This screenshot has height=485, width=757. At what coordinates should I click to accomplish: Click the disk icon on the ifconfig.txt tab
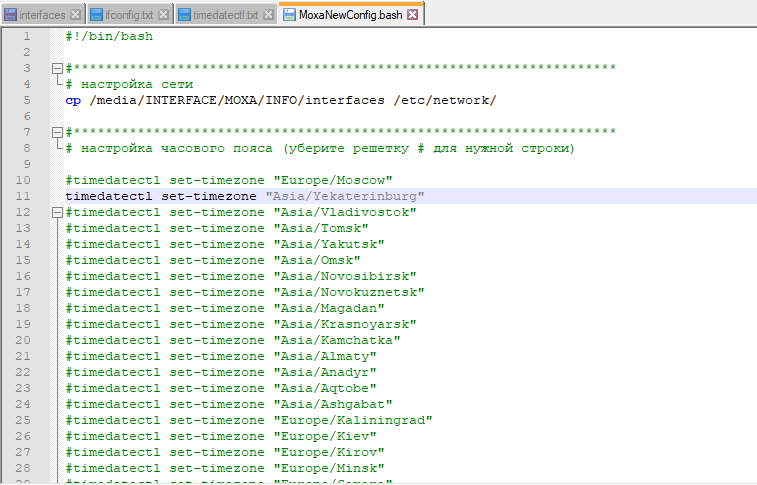click(x=95, y=15)
